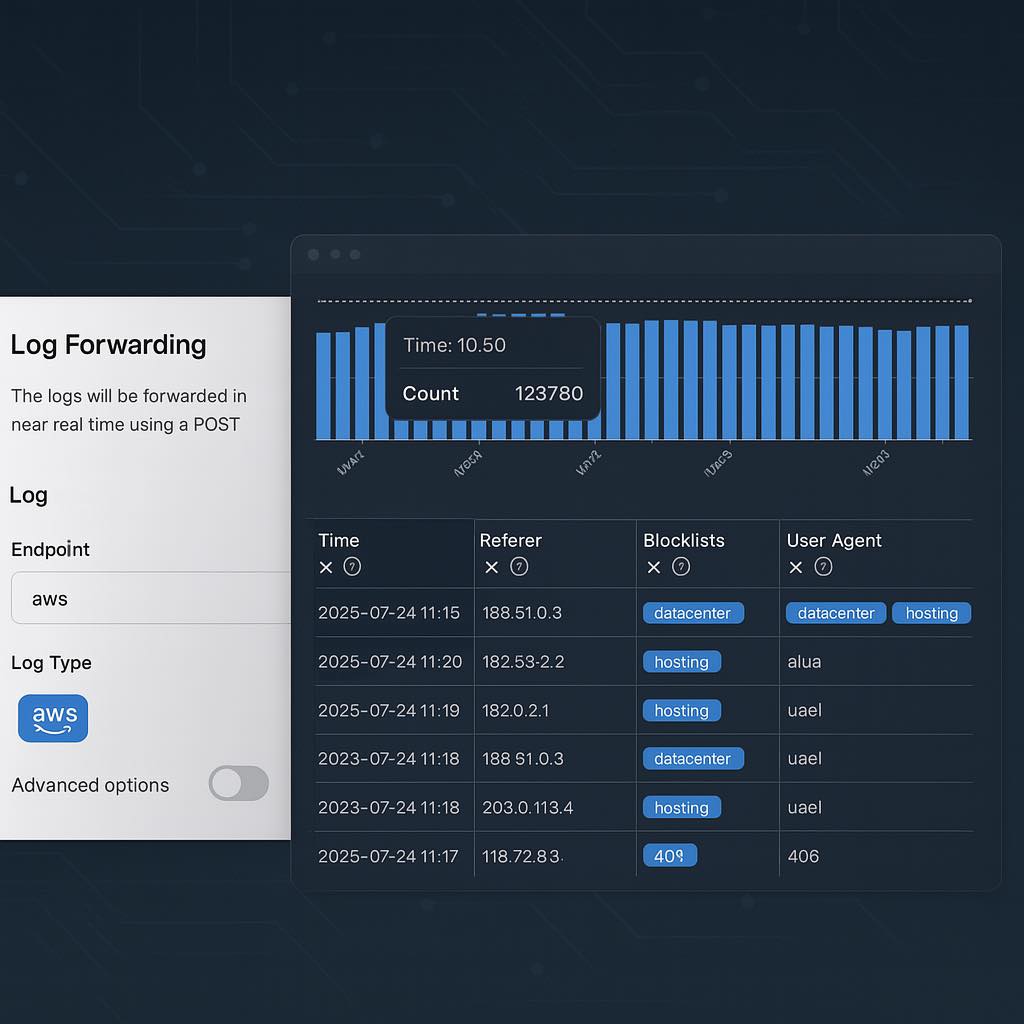Click timestamp 2025-07-24 11:19

click(x=389, y=711)
